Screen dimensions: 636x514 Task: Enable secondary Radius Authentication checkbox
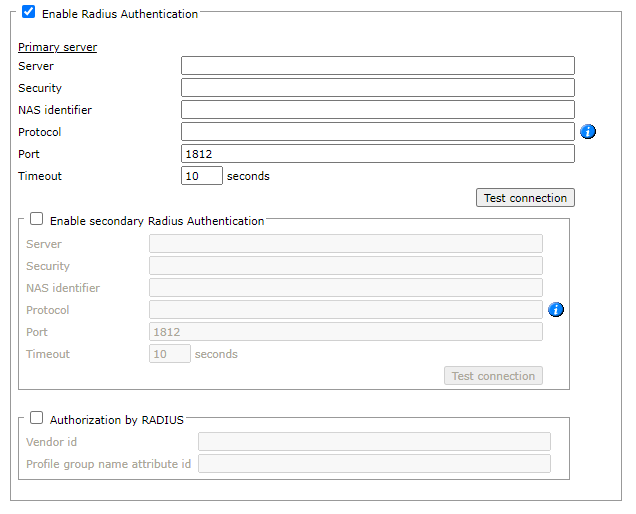tap(37, 219)
